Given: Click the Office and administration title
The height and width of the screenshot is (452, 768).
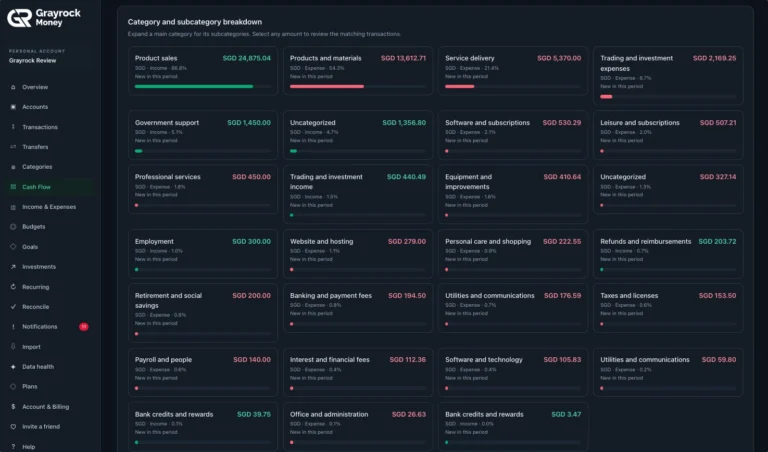Looking at the screenshot, I should pos(329,414).
